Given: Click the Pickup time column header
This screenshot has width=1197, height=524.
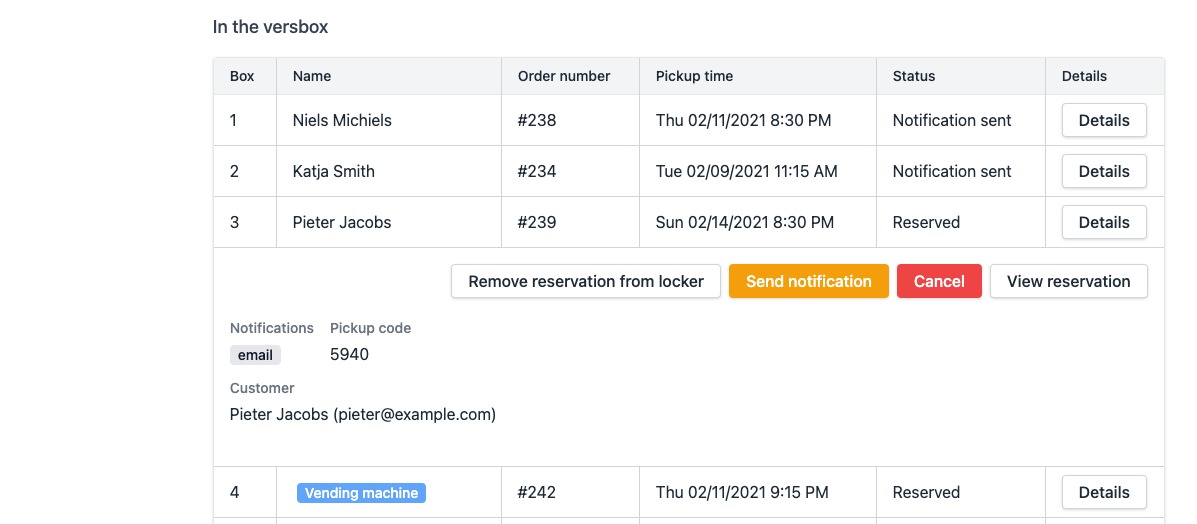Looking at the screenshot, I should (x=694, y=76).
